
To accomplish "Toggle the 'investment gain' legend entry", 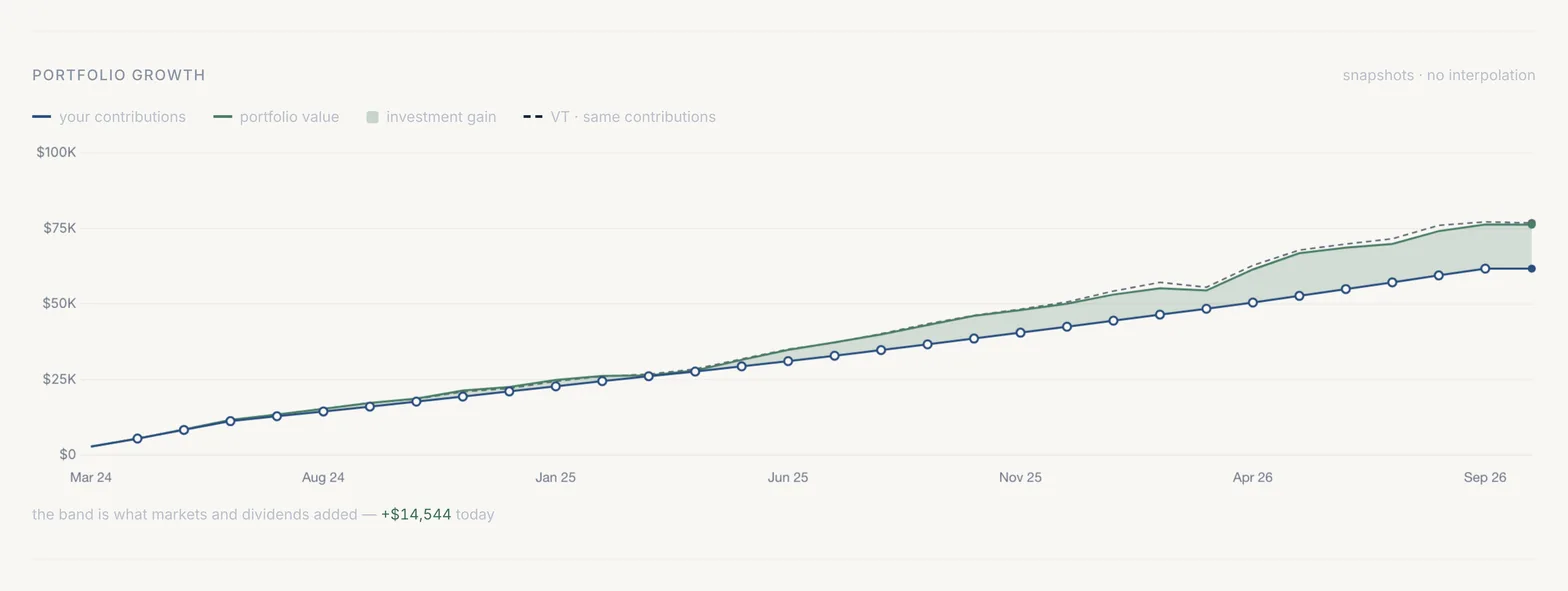I will click(x=431, y=117).
